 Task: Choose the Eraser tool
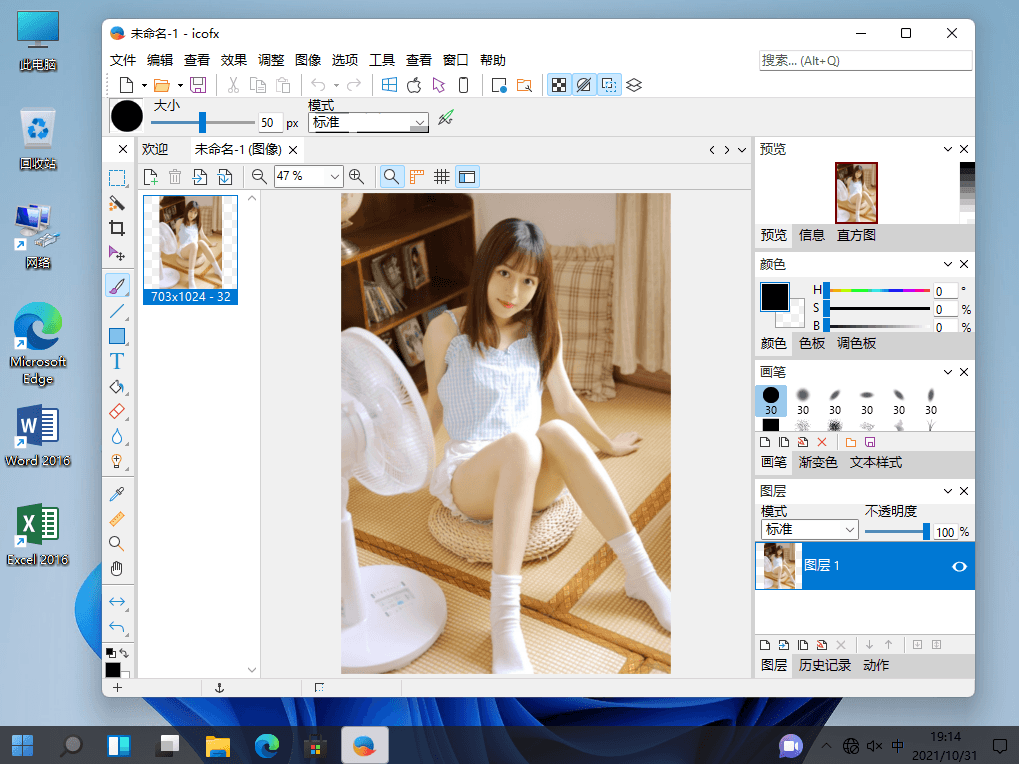coord(117,412)
